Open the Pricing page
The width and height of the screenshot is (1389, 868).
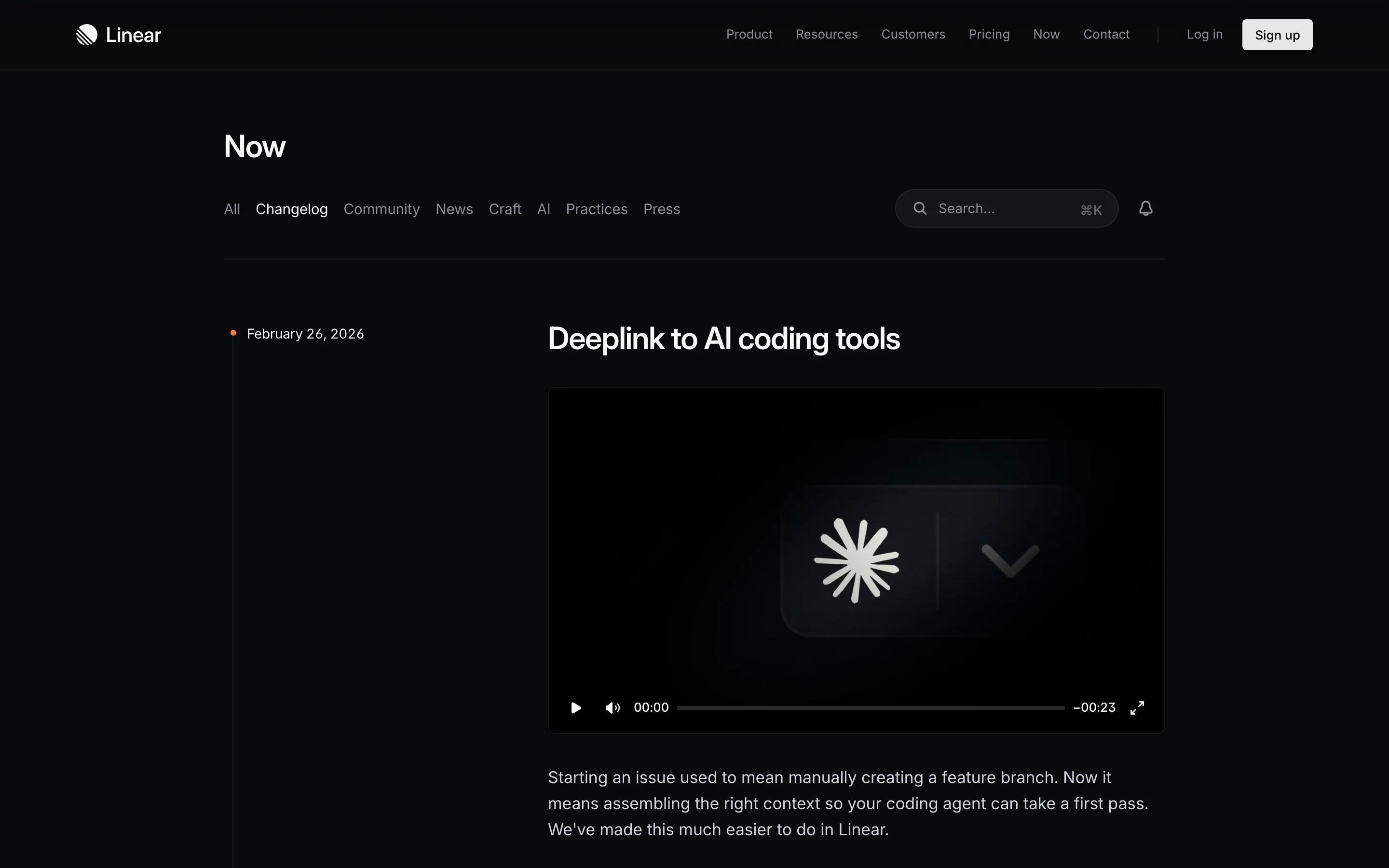point(989,34)
